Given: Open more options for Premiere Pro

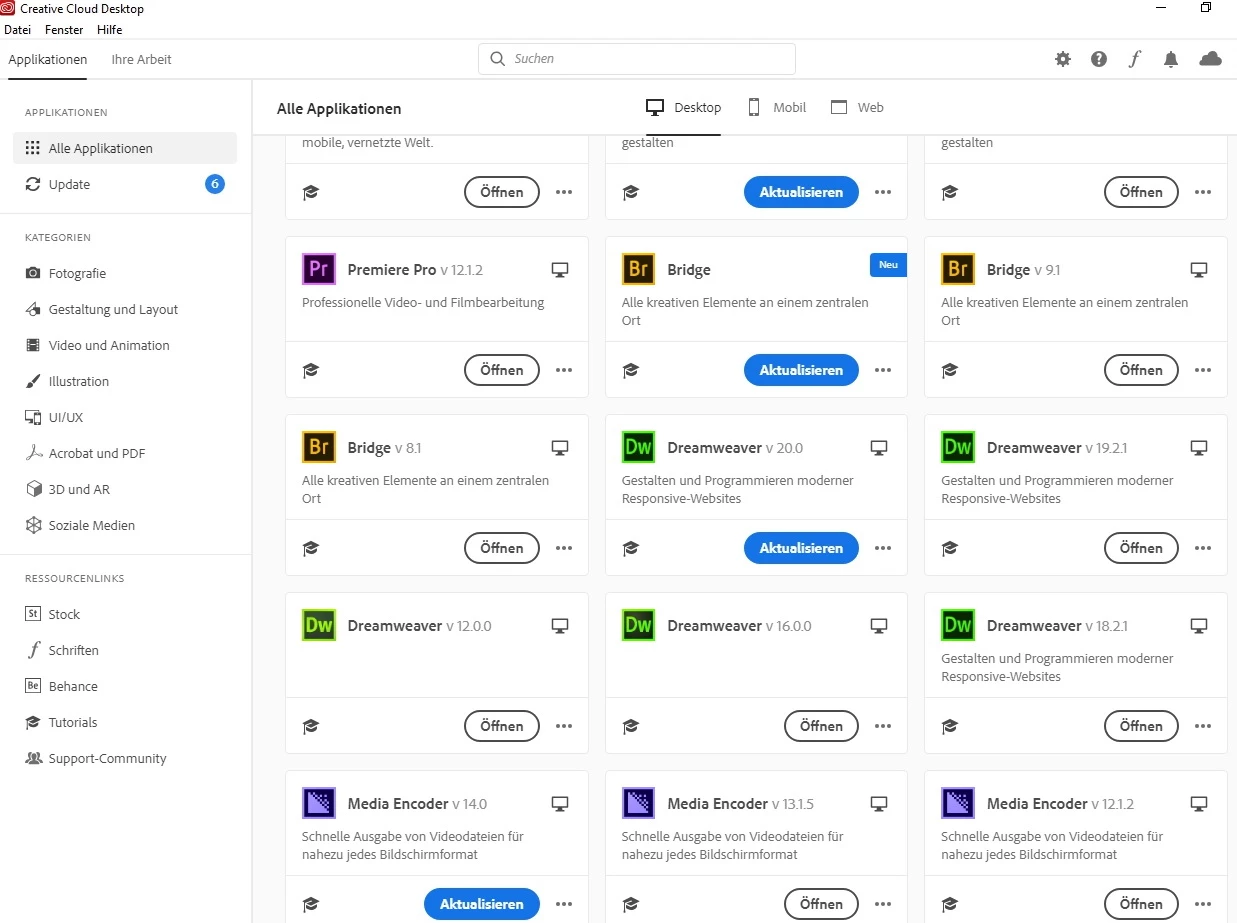Looking at the screenshot, I should [564, 370].
